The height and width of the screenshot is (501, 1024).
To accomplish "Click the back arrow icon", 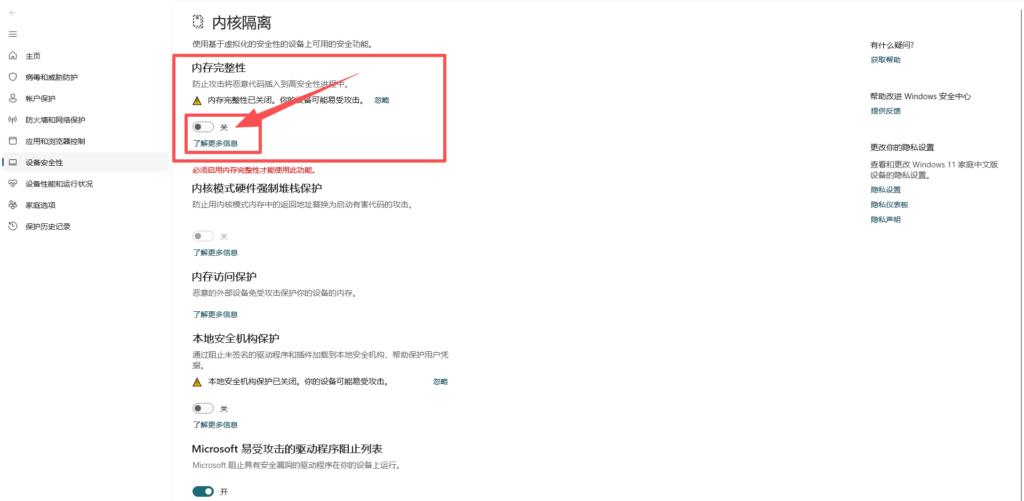I will 12,12.
